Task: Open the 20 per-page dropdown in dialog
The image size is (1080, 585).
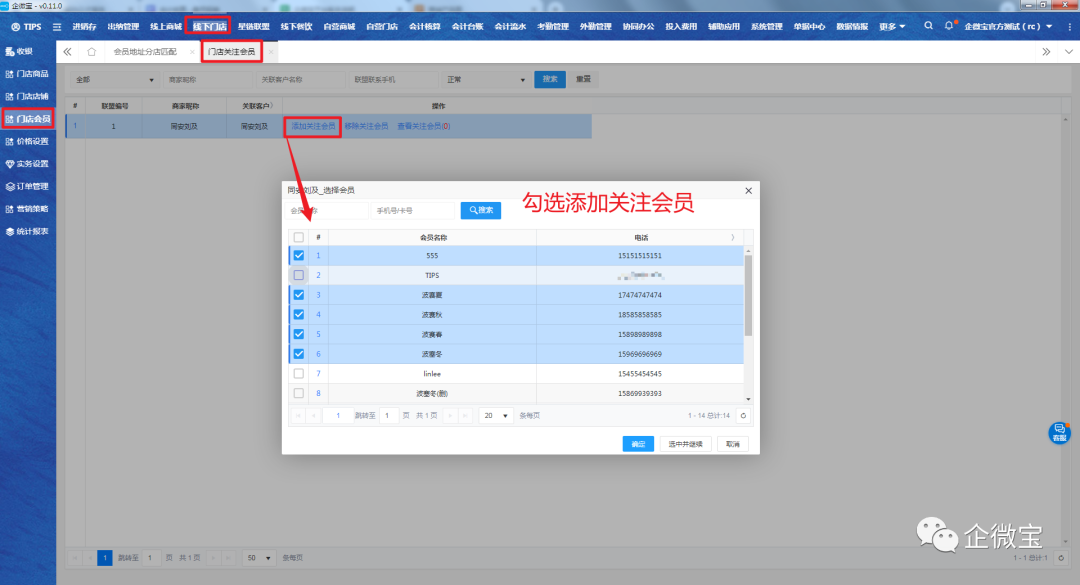Action: (495, 415)
